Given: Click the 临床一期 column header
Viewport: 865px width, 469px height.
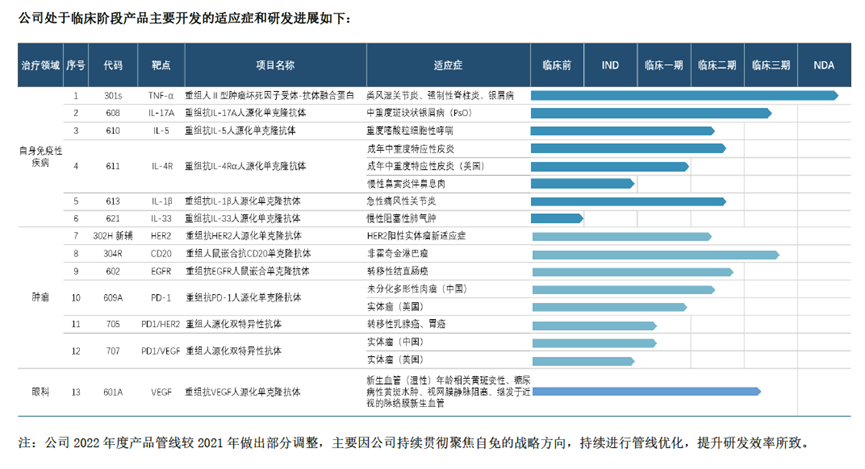Looking at the screenshot, I should 664,65.
